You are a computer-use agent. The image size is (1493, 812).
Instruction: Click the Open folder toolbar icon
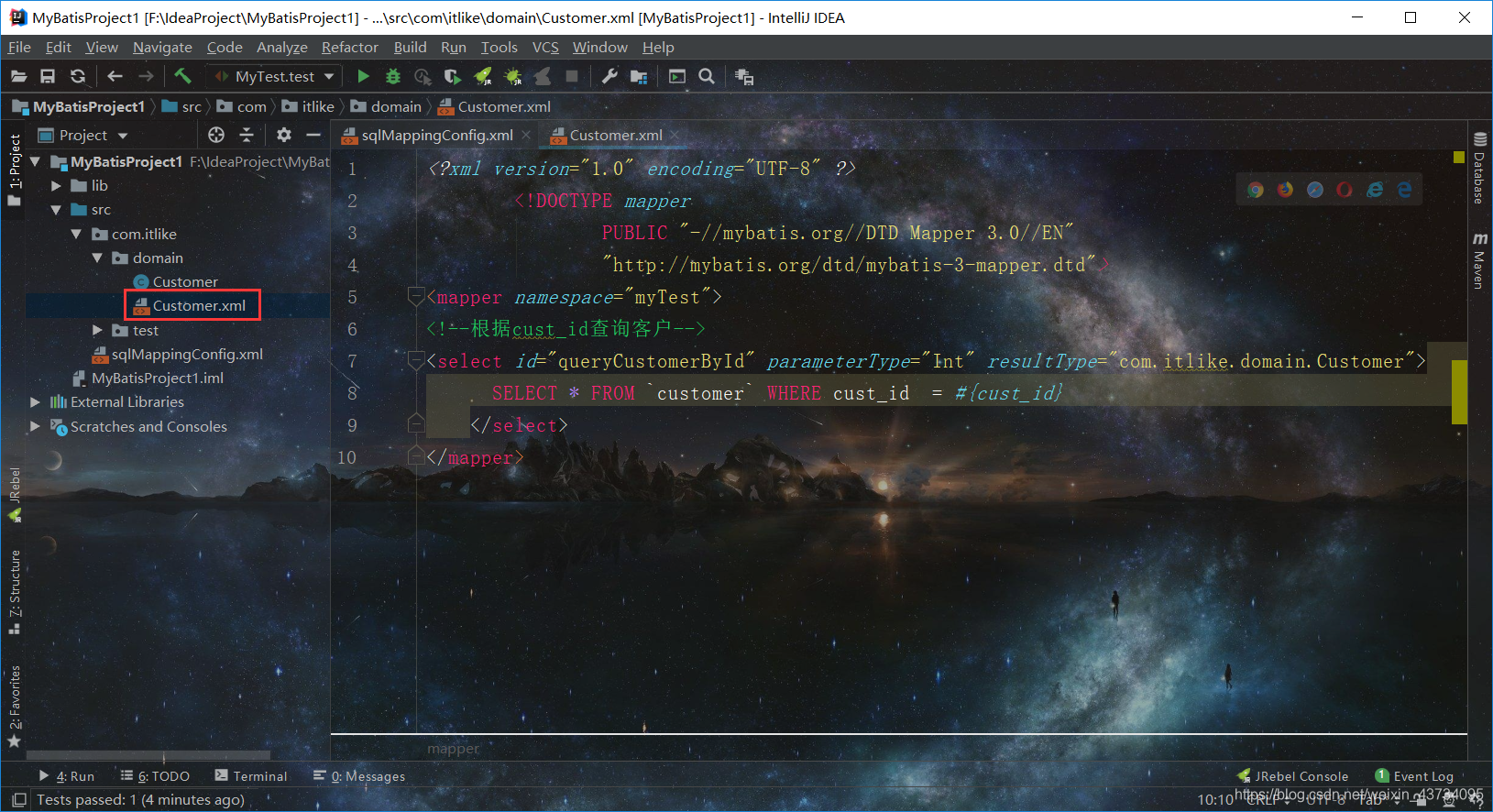(x=18, y=76)
